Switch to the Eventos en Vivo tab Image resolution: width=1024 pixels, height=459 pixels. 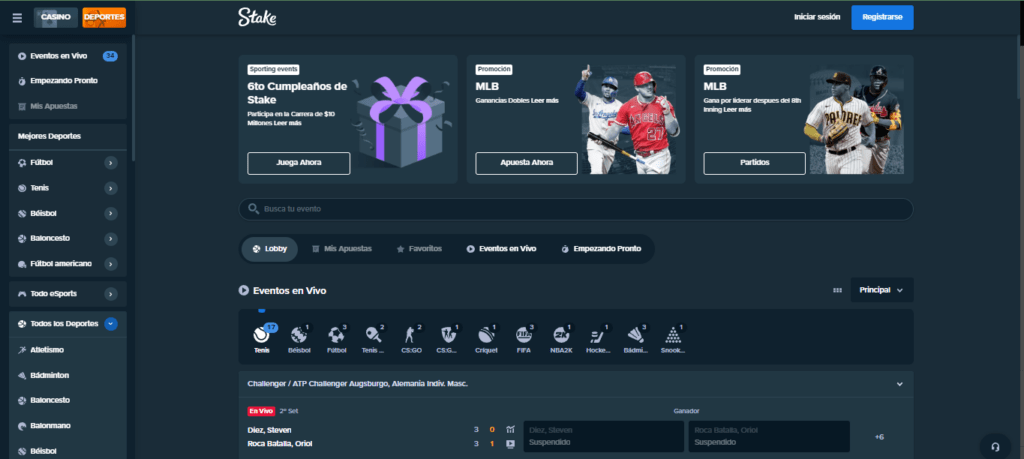tap(502, 249)
